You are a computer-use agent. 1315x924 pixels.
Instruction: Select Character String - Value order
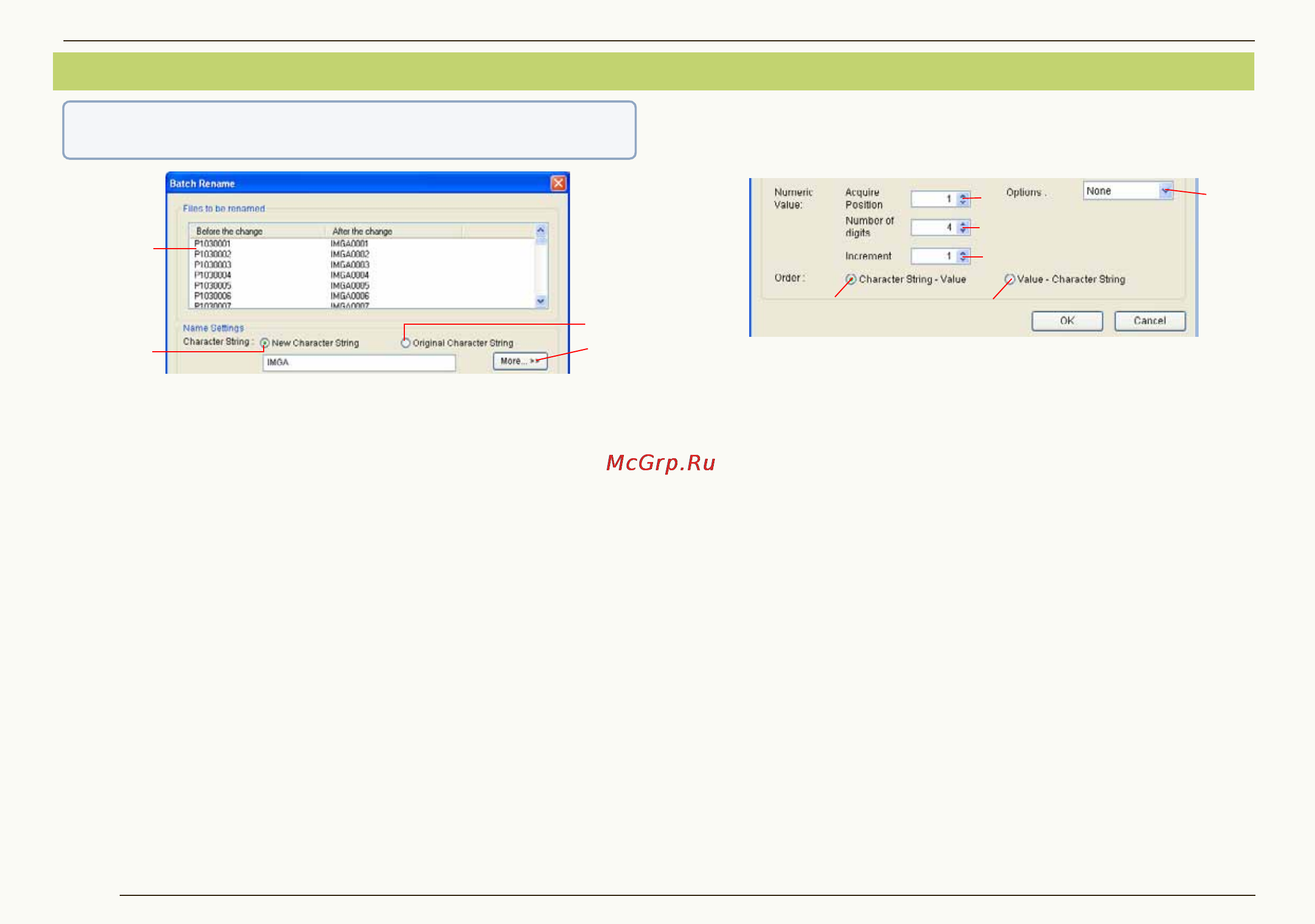point(851,280)
